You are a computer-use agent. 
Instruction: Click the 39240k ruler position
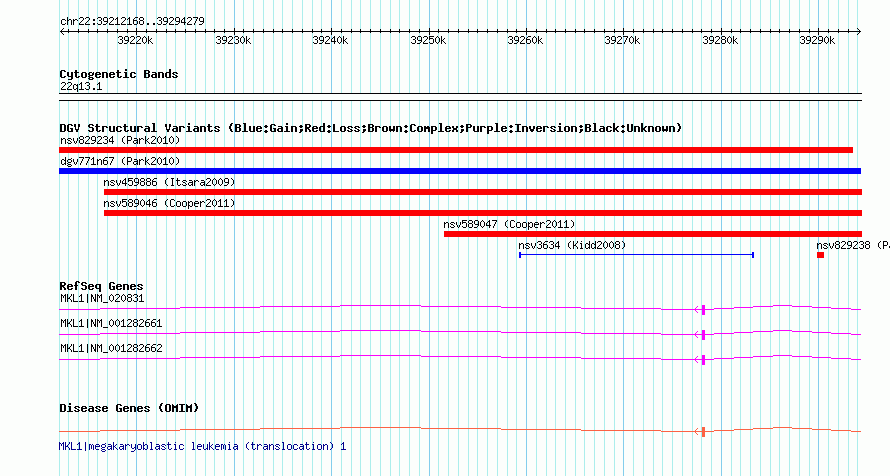tap(330, 40)
